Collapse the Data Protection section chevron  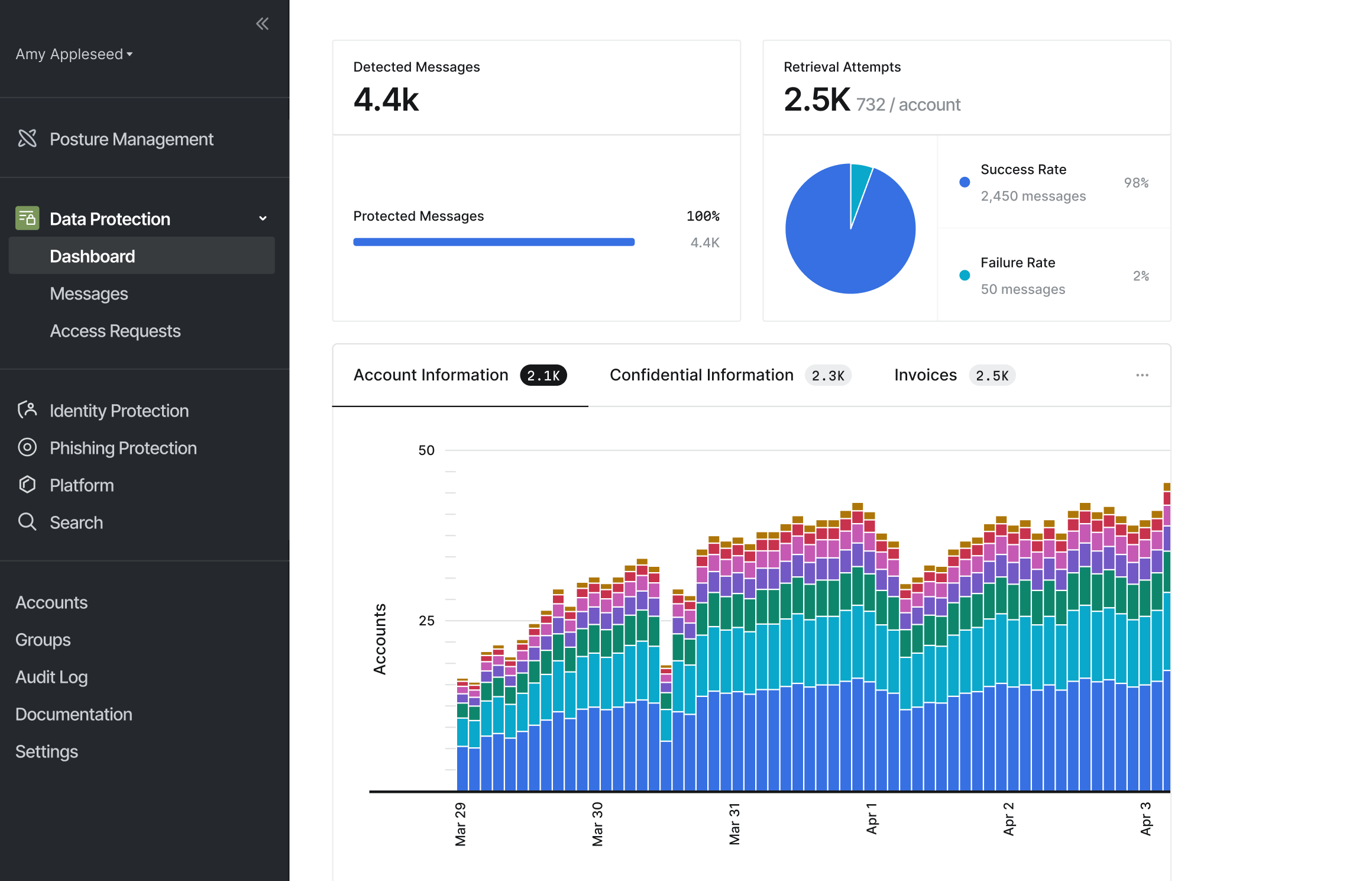click(x=263, y=218)
